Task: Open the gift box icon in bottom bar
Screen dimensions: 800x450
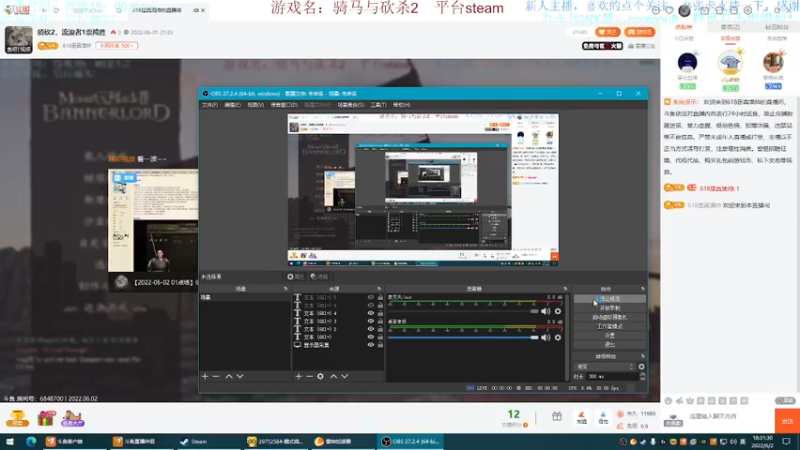Action: point(557,417)
